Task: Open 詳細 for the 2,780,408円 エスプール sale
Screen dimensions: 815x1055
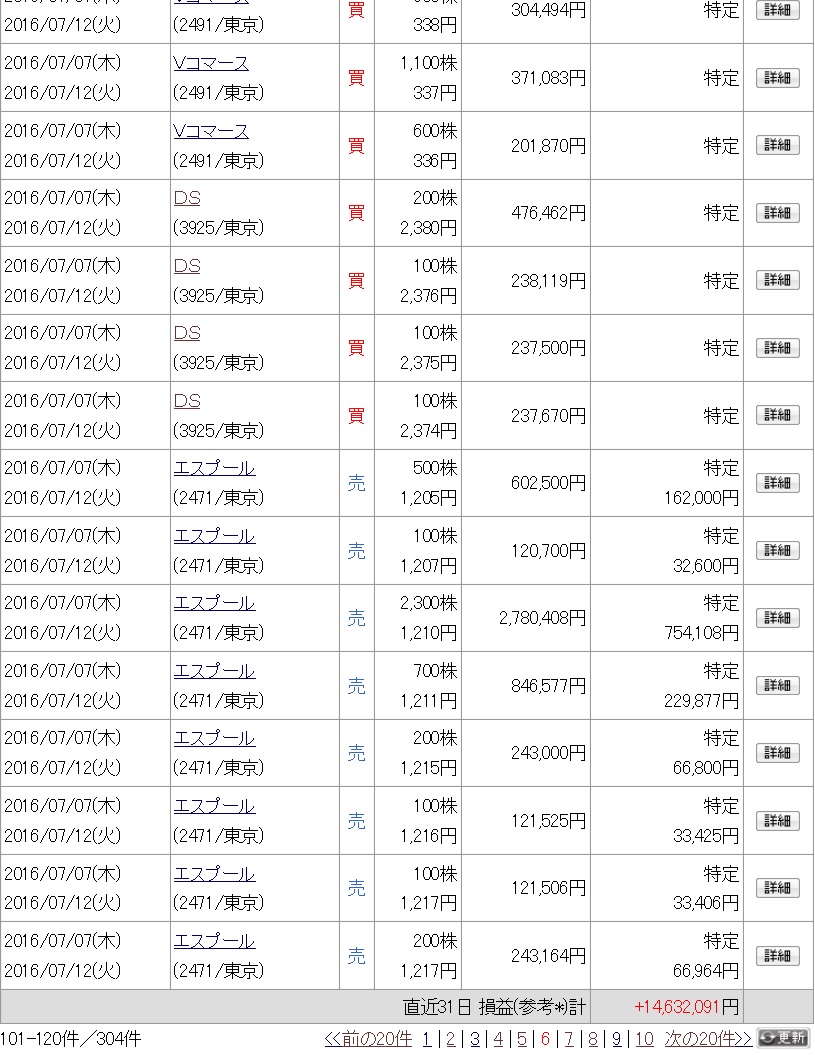Action: tap(777, 618)
